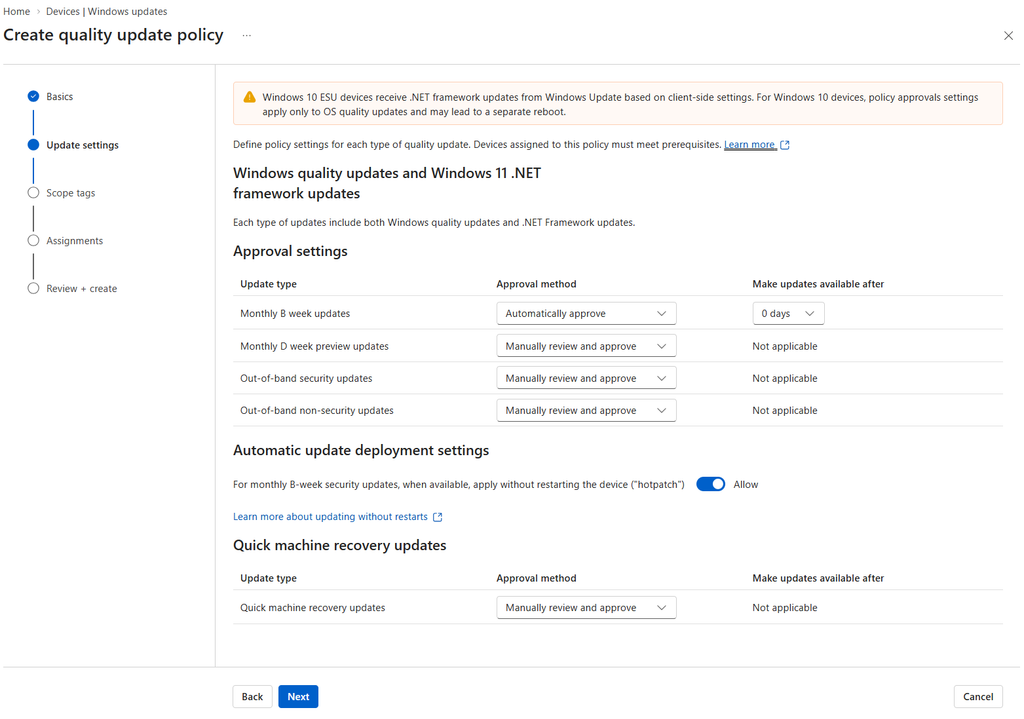The image size is (1024, 719).
Task: Select the Update settings step
Action: click(x=82, y=145)
